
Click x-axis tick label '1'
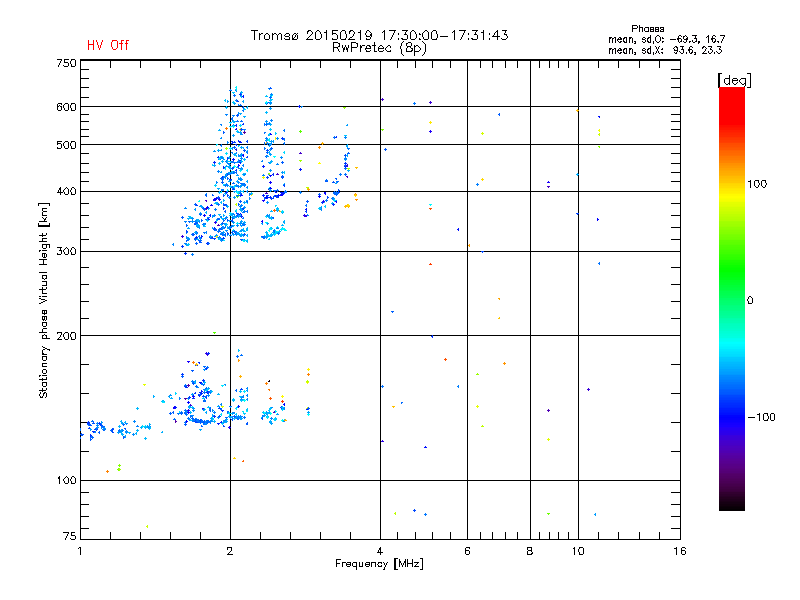click(80, 551)
